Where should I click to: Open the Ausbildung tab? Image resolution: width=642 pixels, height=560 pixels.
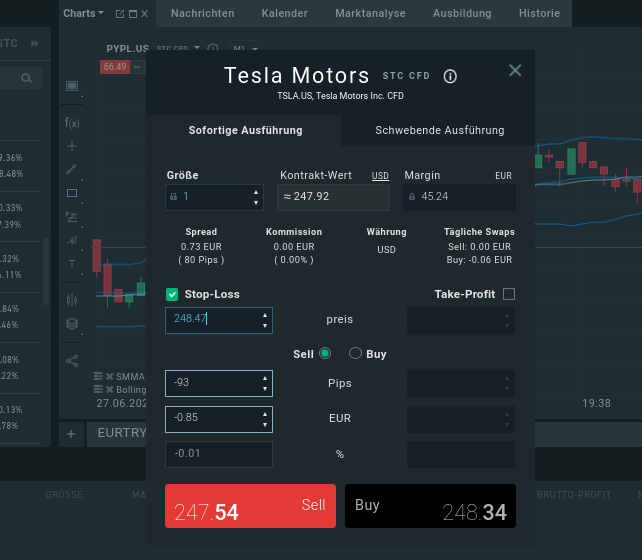tap(462, 14)
